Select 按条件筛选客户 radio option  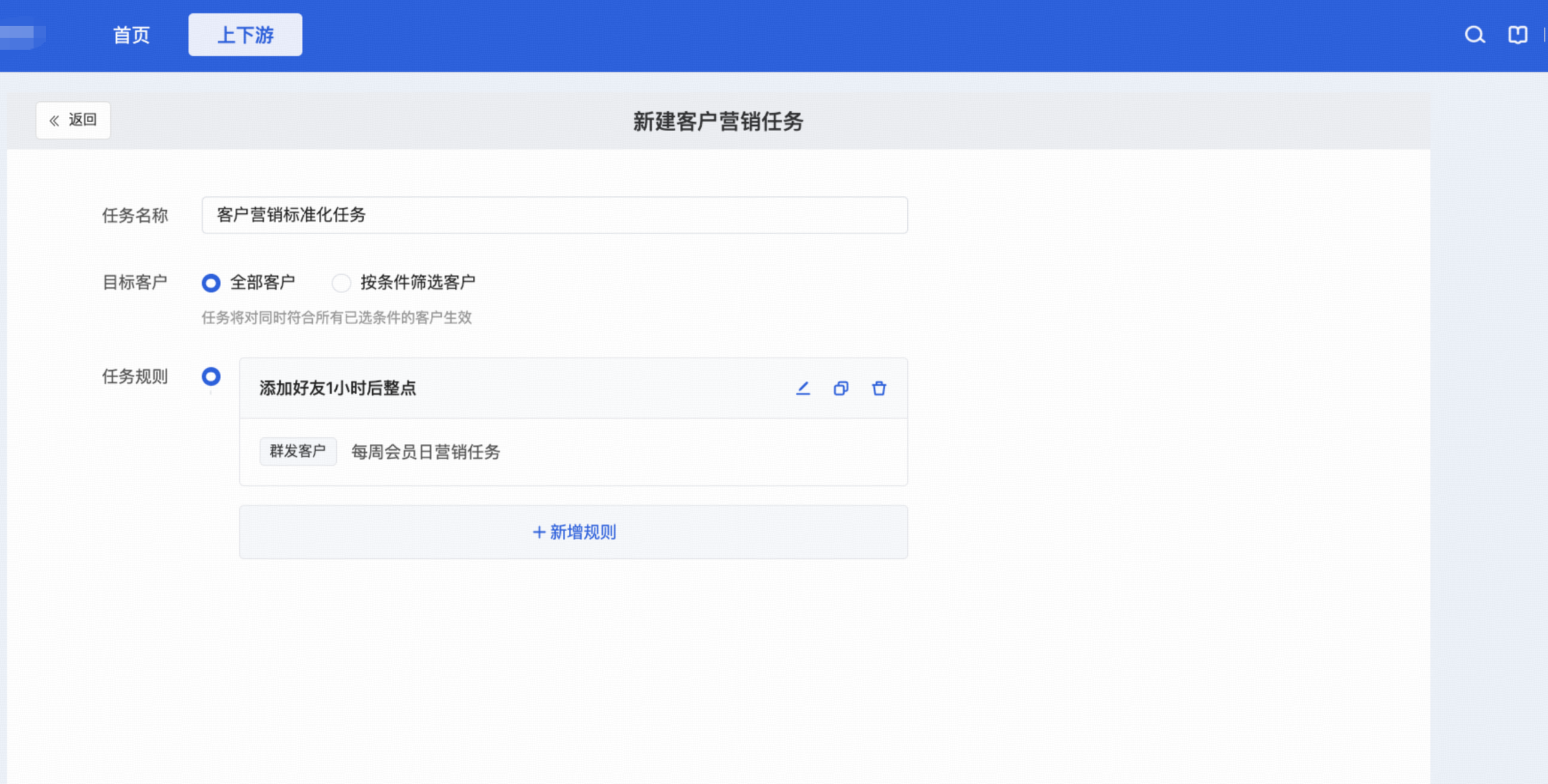pyautogui.click(x=342, y=282)
